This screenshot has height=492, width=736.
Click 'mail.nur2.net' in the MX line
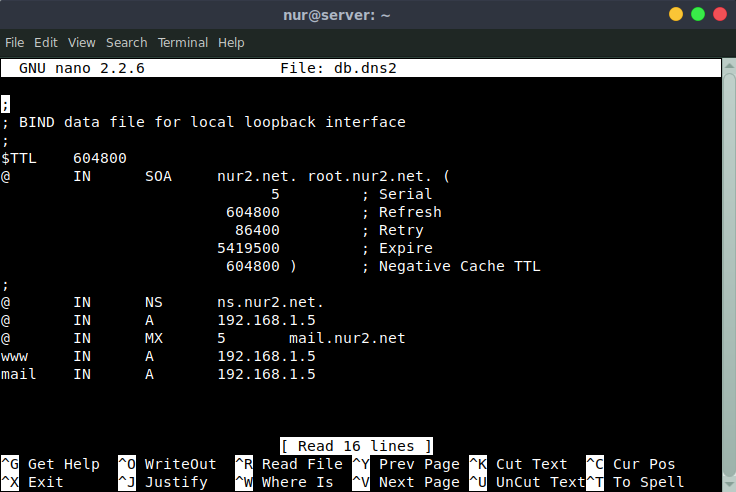click(347, 338)
